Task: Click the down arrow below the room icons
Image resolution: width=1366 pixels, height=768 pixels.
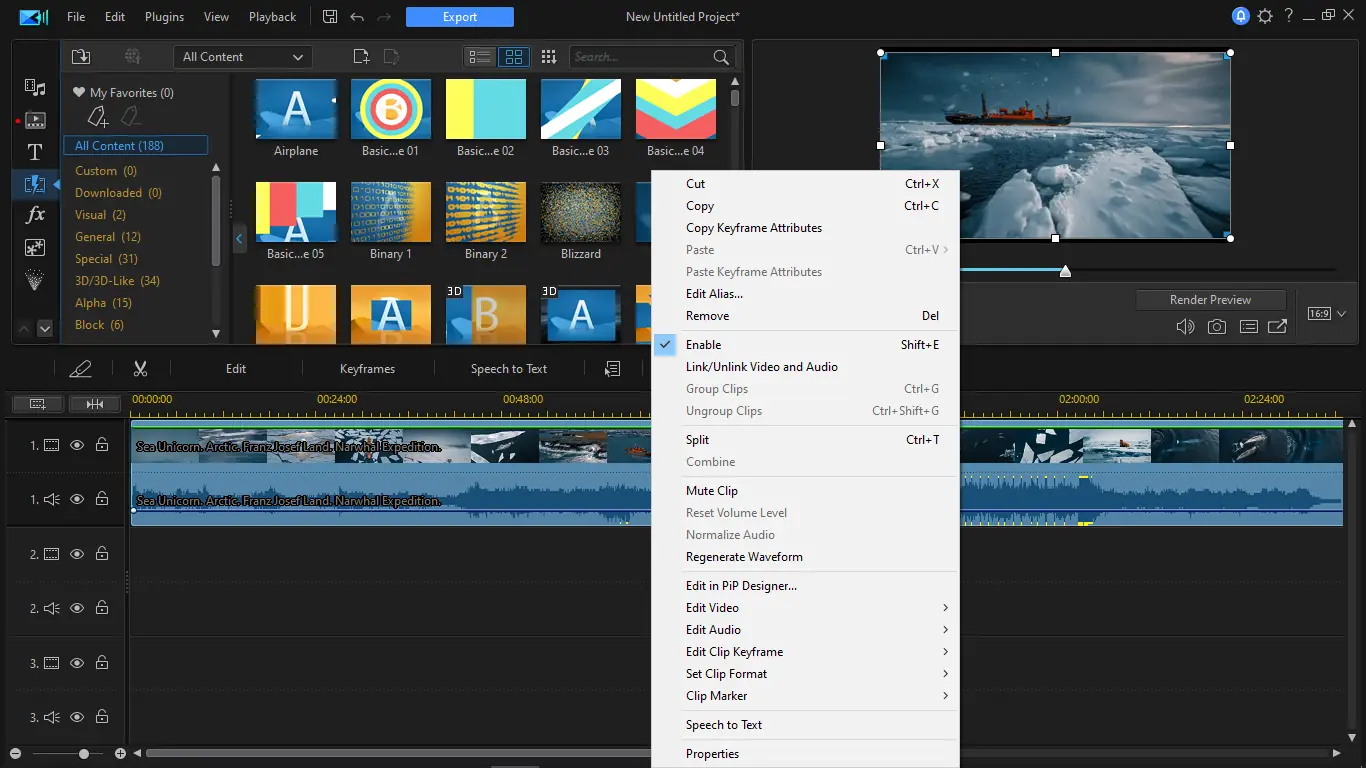Action: pyautogui.click(x=45, y=328)
